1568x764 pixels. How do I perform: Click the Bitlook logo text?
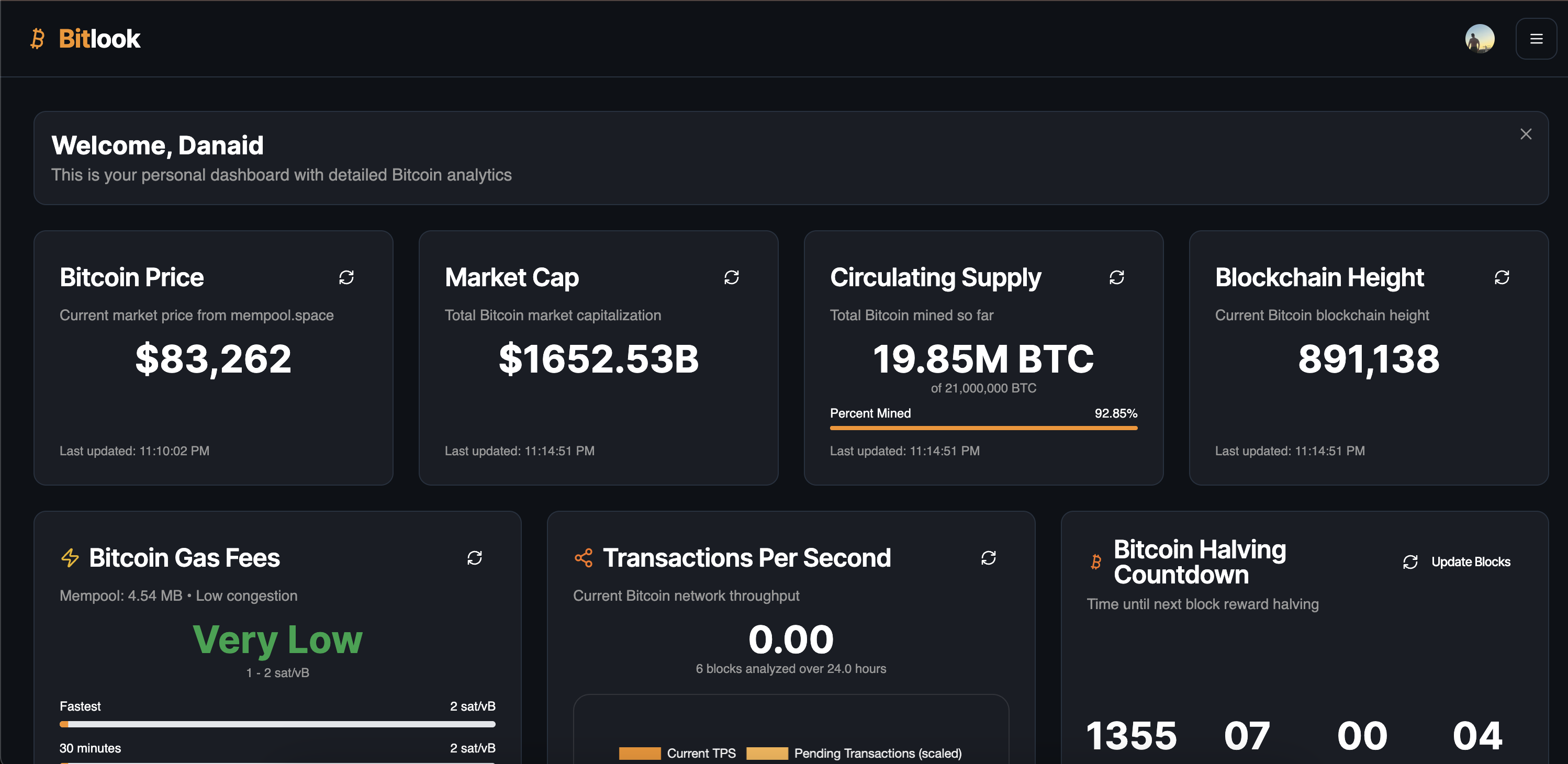[x=99, y=39]
